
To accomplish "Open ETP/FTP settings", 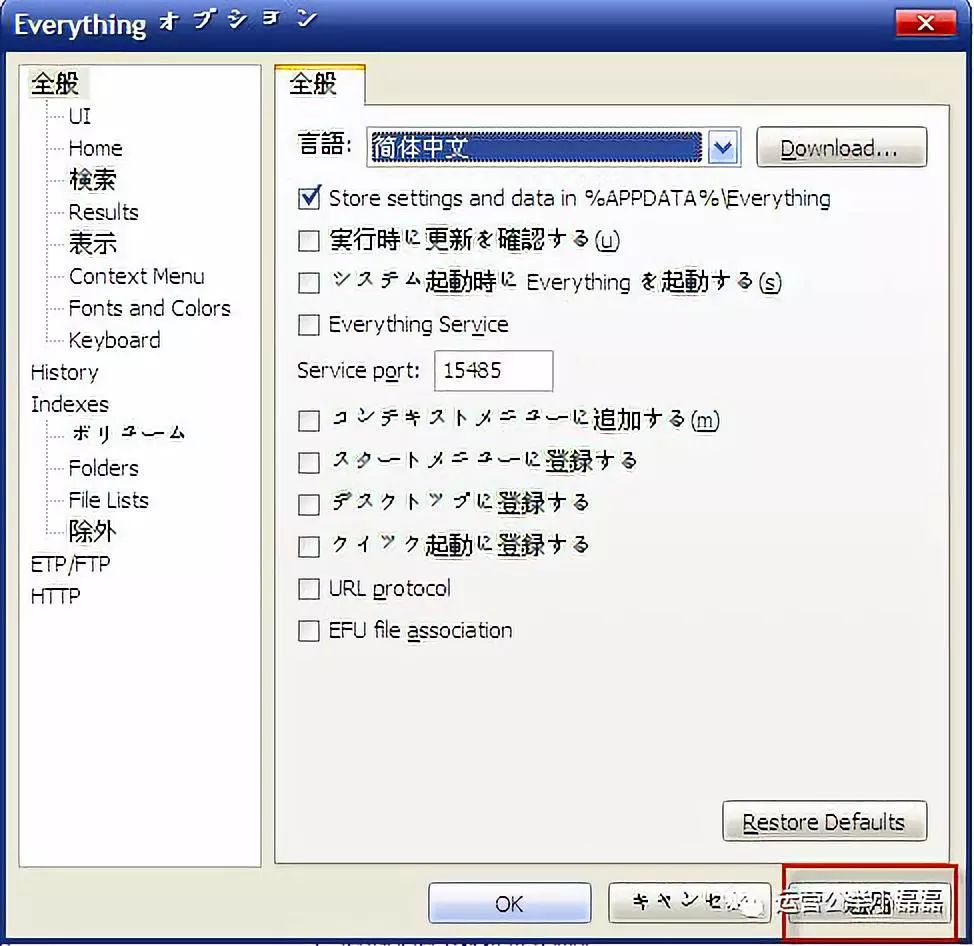I will coord(70,564).
